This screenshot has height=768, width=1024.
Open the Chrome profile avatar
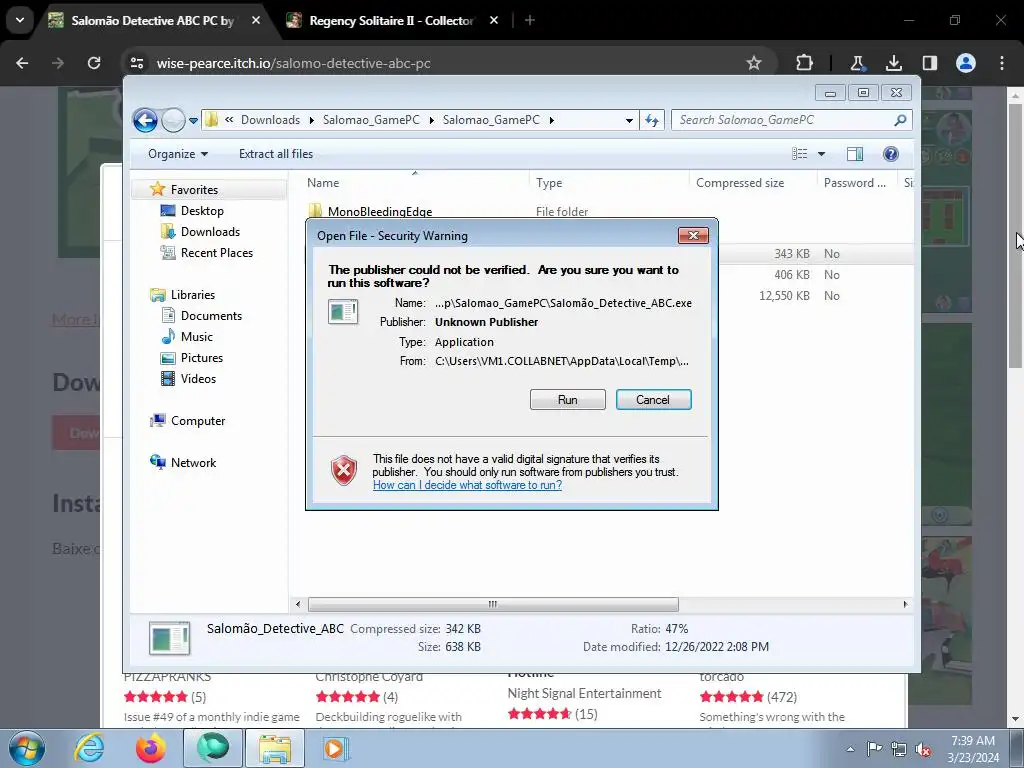point(966,63)
